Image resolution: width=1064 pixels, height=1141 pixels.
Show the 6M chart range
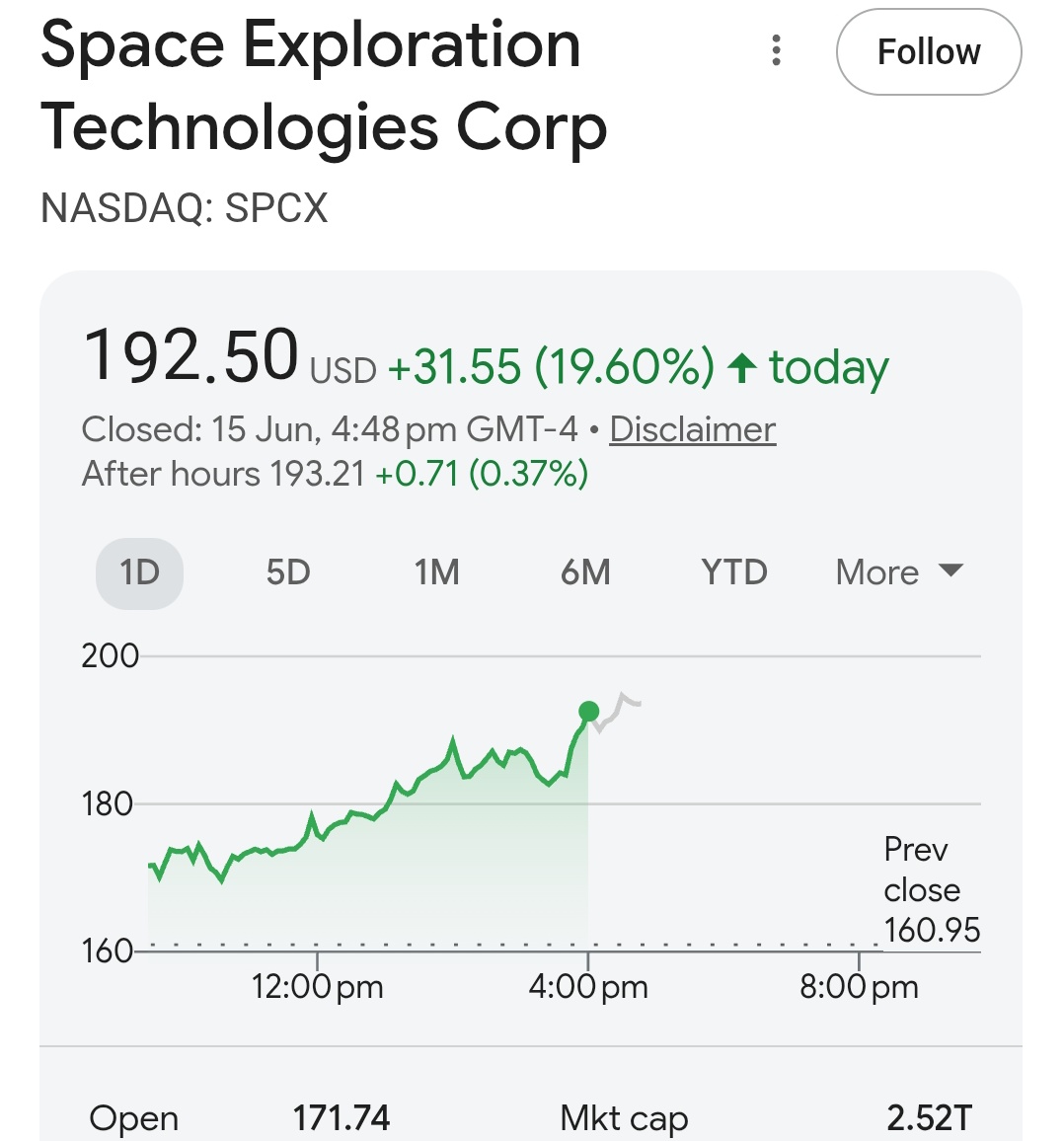pyautogui.click(x=585, y=573)
